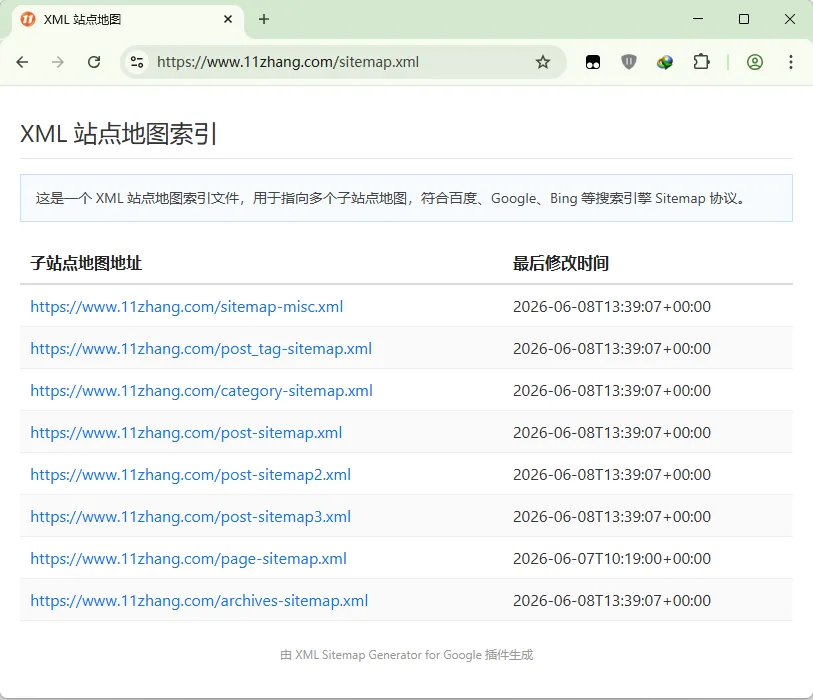The image size is (813, 700).
Task: Bookmark this page with the star icon
Action: 542,62
